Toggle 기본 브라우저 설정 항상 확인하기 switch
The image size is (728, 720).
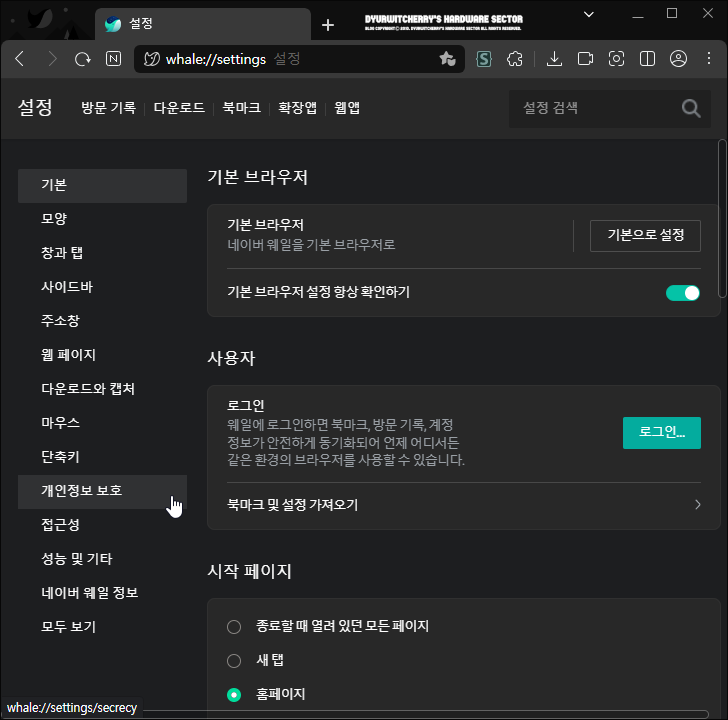click(682, 293)
